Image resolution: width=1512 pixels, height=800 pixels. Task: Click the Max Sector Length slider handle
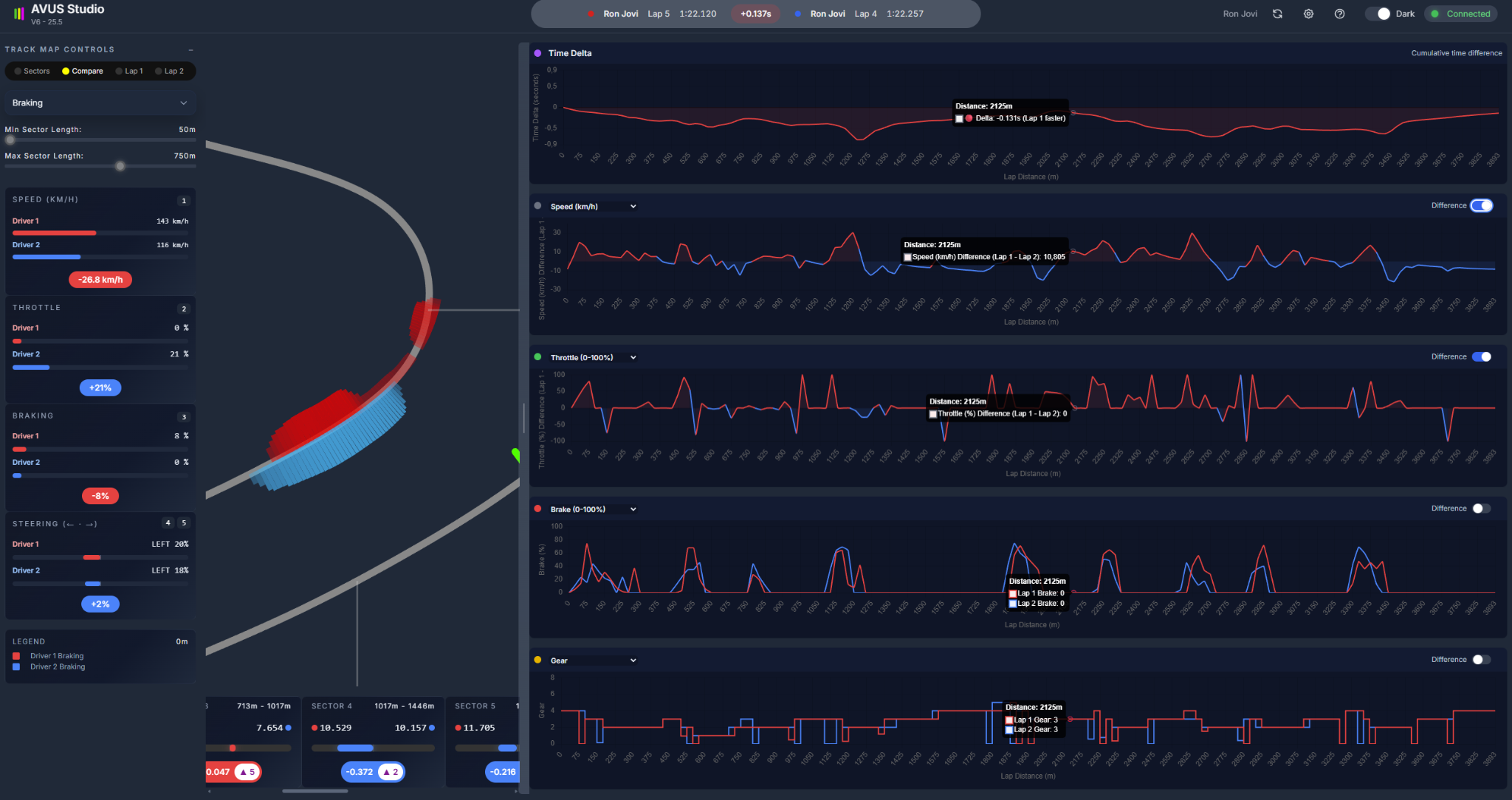click(x=120, y=166)
